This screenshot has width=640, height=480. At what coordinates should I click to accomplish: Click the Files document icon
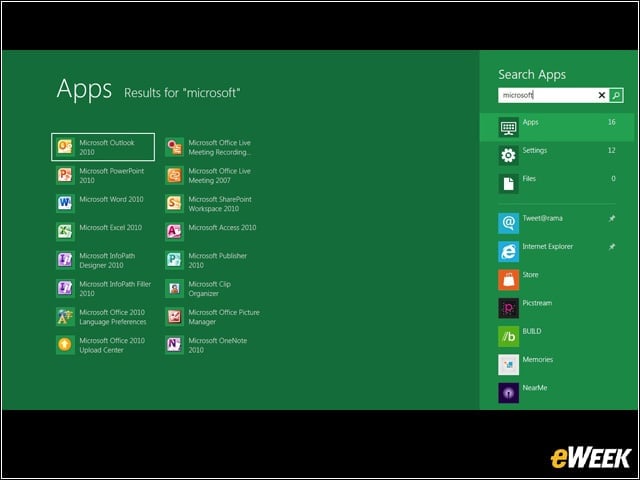pos(508,183)
